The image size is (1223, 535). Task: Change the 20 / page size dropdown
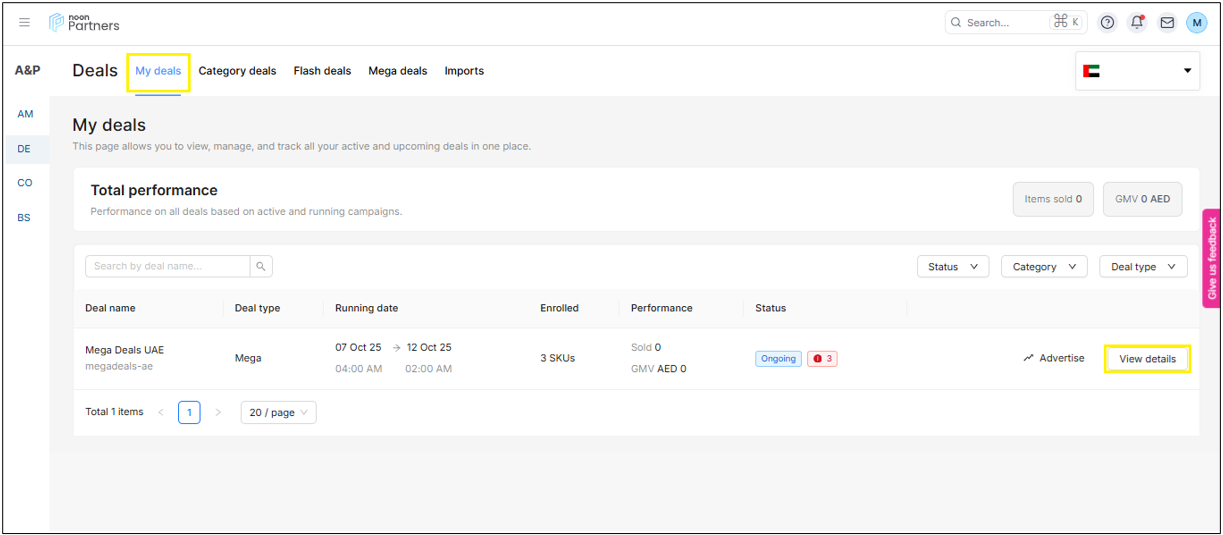[x=278, y=412]
